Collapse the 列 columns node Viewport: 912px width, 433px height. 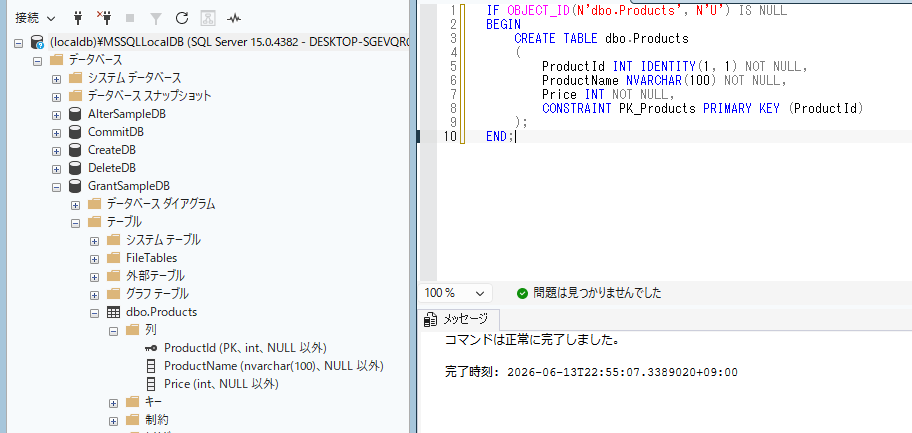[113, 331]
